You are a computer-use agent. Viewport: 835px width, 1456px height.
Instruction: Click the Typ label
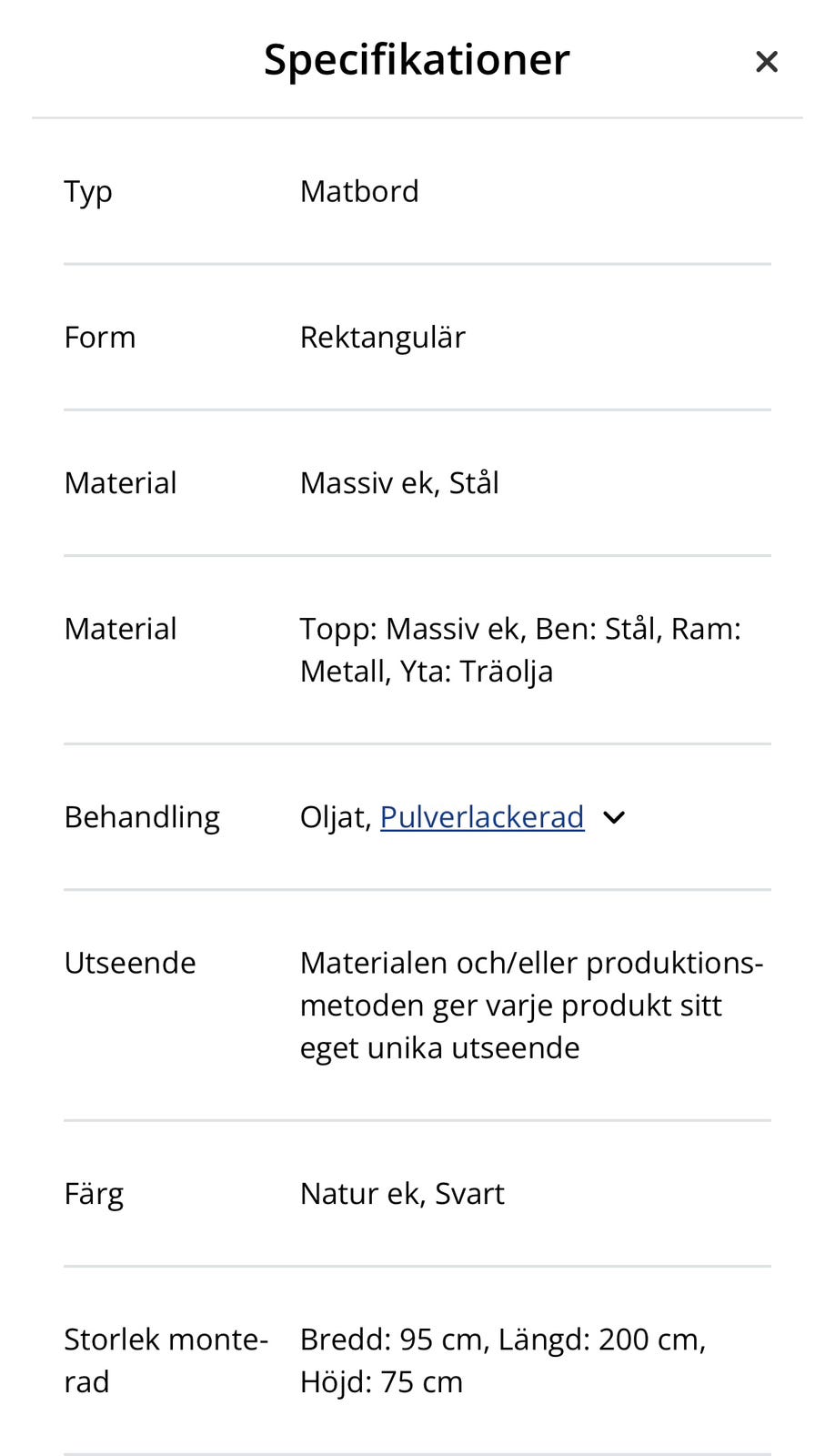tap(88, 192)
